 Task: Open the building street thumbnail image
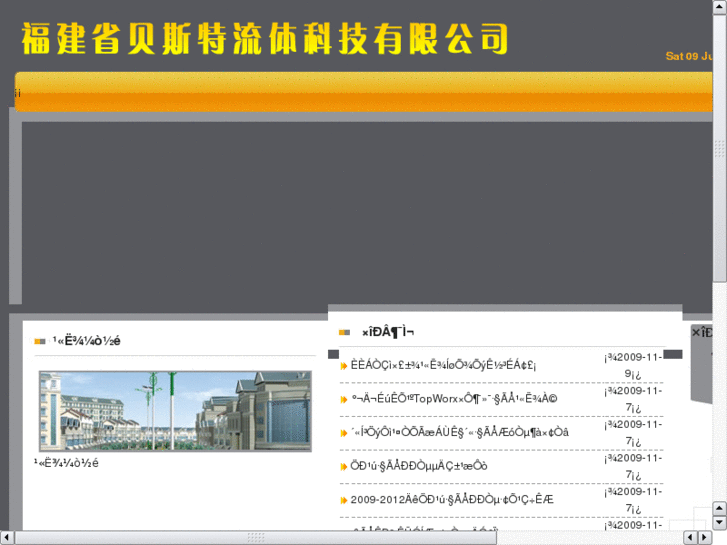tap(175, 411)
